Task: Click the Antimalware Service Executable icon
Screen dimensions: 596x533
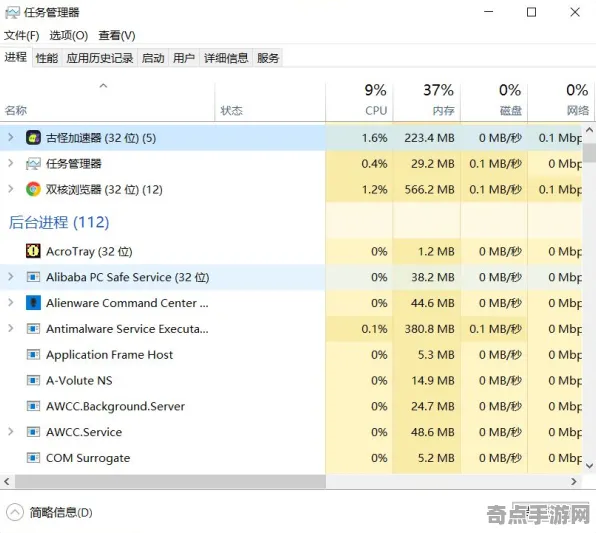Action: click(33, 328)
